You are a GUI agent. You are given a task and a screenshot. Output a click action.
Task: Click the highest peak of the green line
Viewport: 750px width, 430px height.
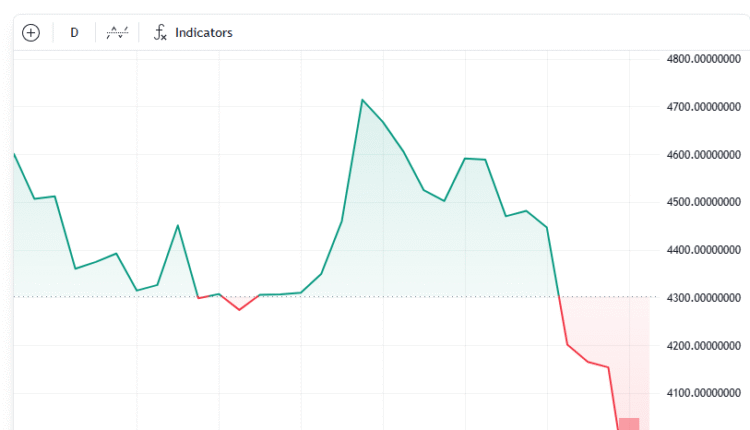362,100
